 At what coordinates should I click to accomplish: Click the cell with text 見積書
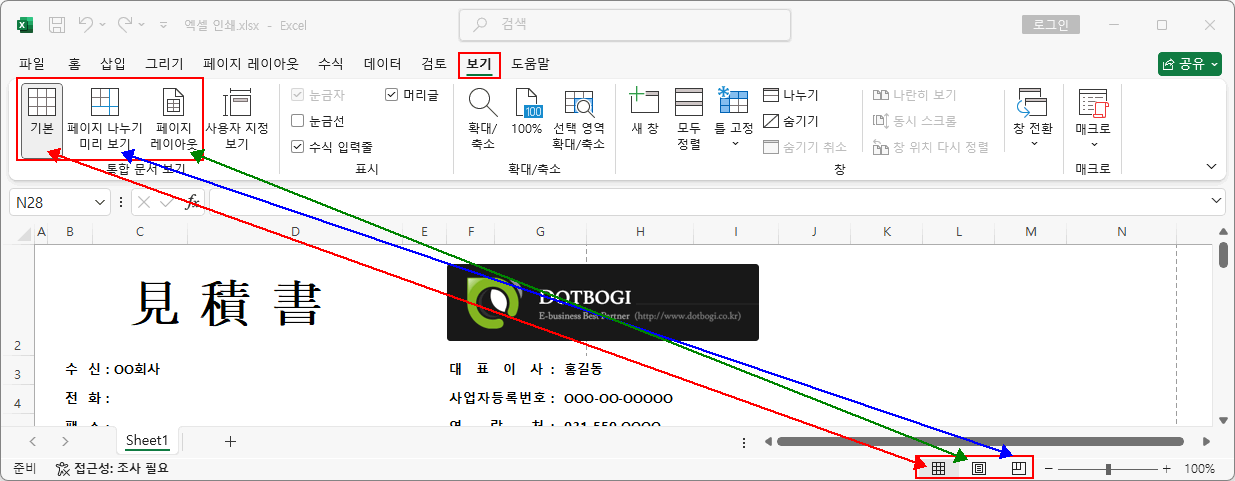coord(227,301)
